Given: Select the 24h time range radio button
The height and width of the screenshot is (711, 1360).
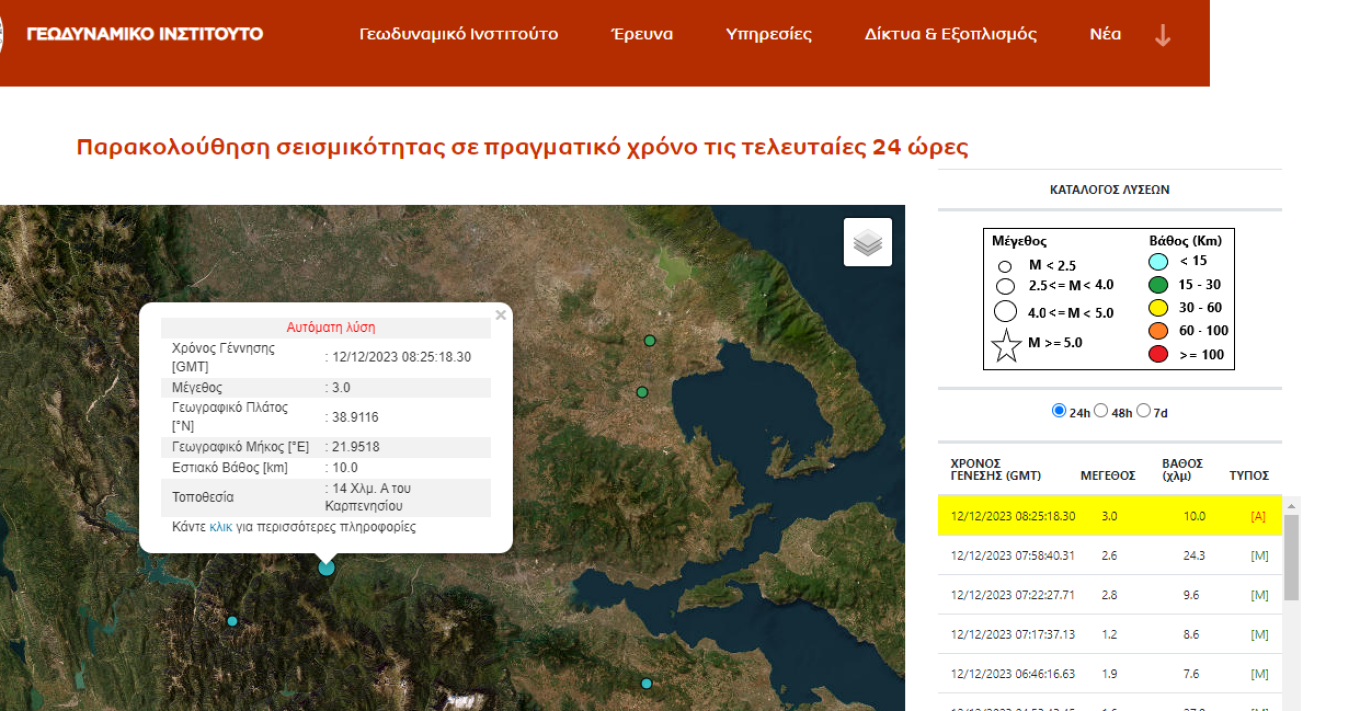Looking at the screenshot, I should tap(1059, 410).
